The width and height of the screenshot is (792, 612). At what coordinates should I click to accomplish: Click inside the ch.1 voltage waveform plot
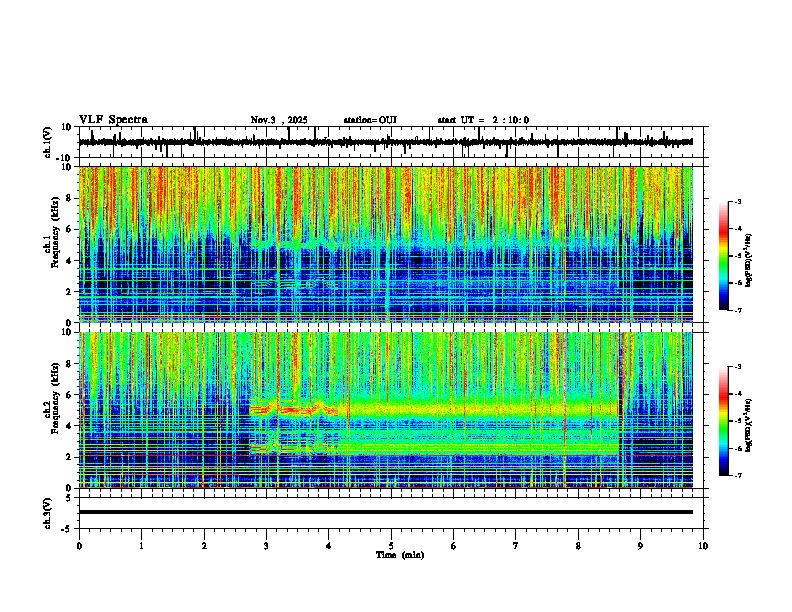(x=393, y=142)
